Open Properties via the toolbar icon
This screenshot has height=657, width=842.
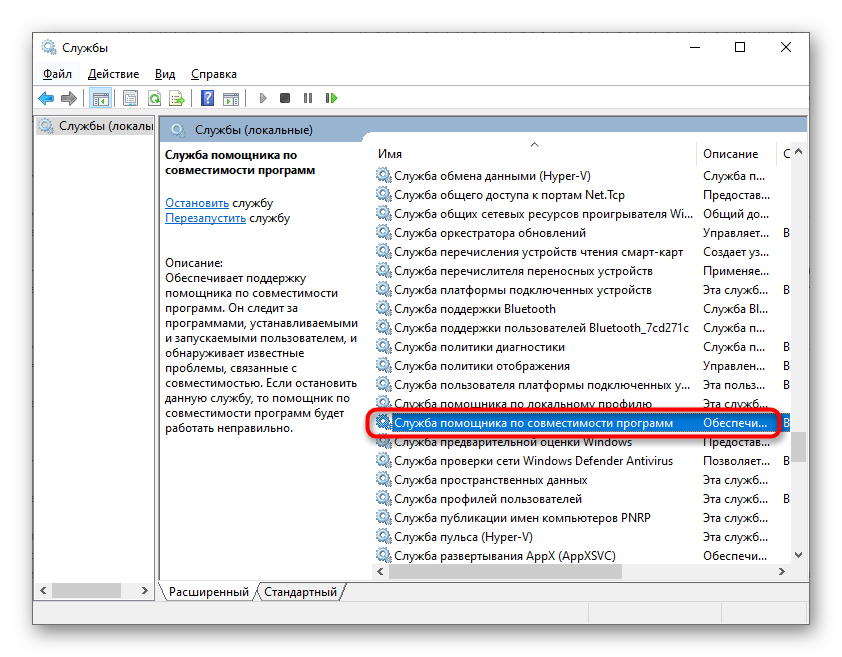[130, 98]
